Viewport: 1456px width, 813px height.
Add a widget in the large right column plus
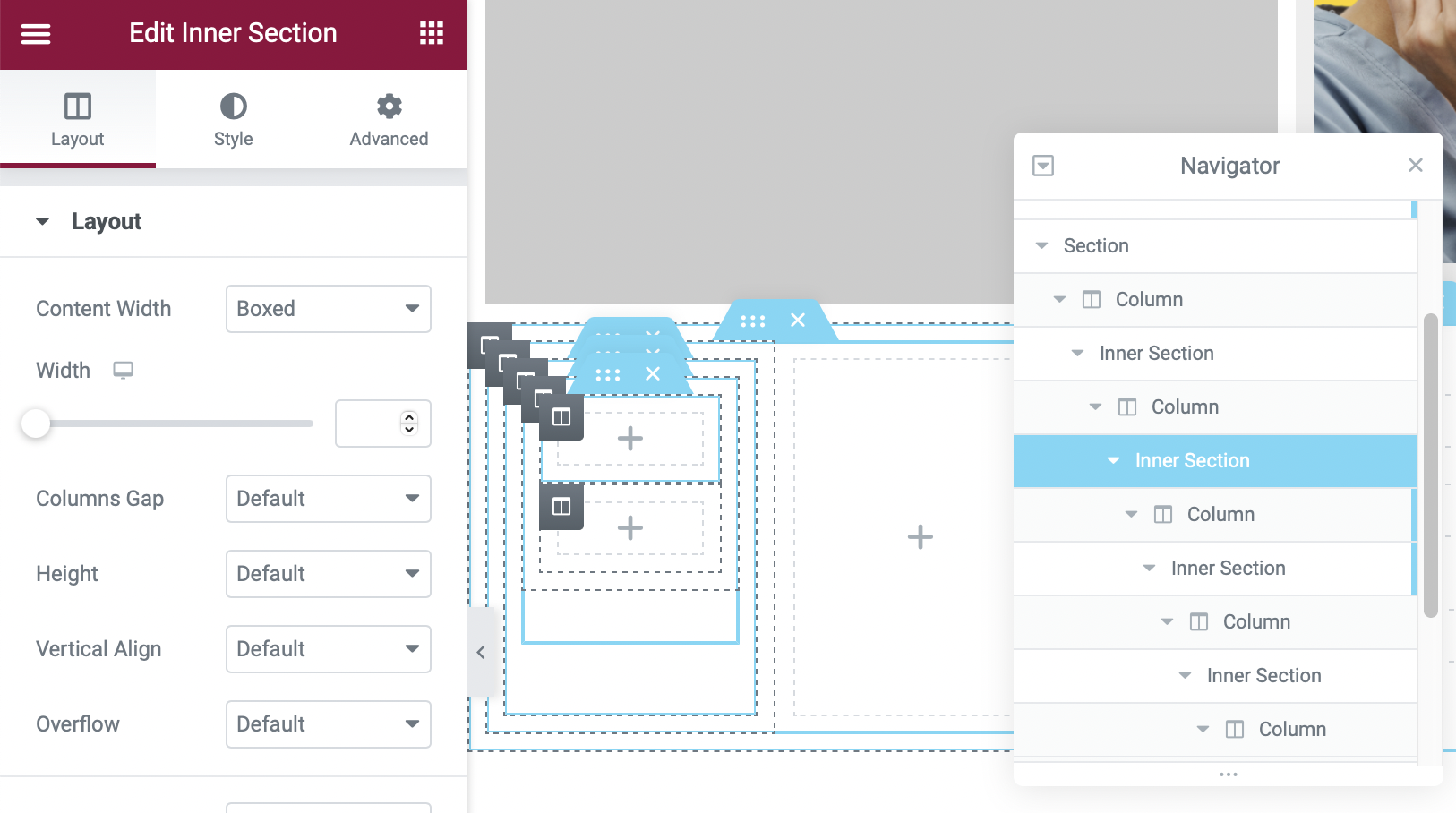(x=921, y=537)
